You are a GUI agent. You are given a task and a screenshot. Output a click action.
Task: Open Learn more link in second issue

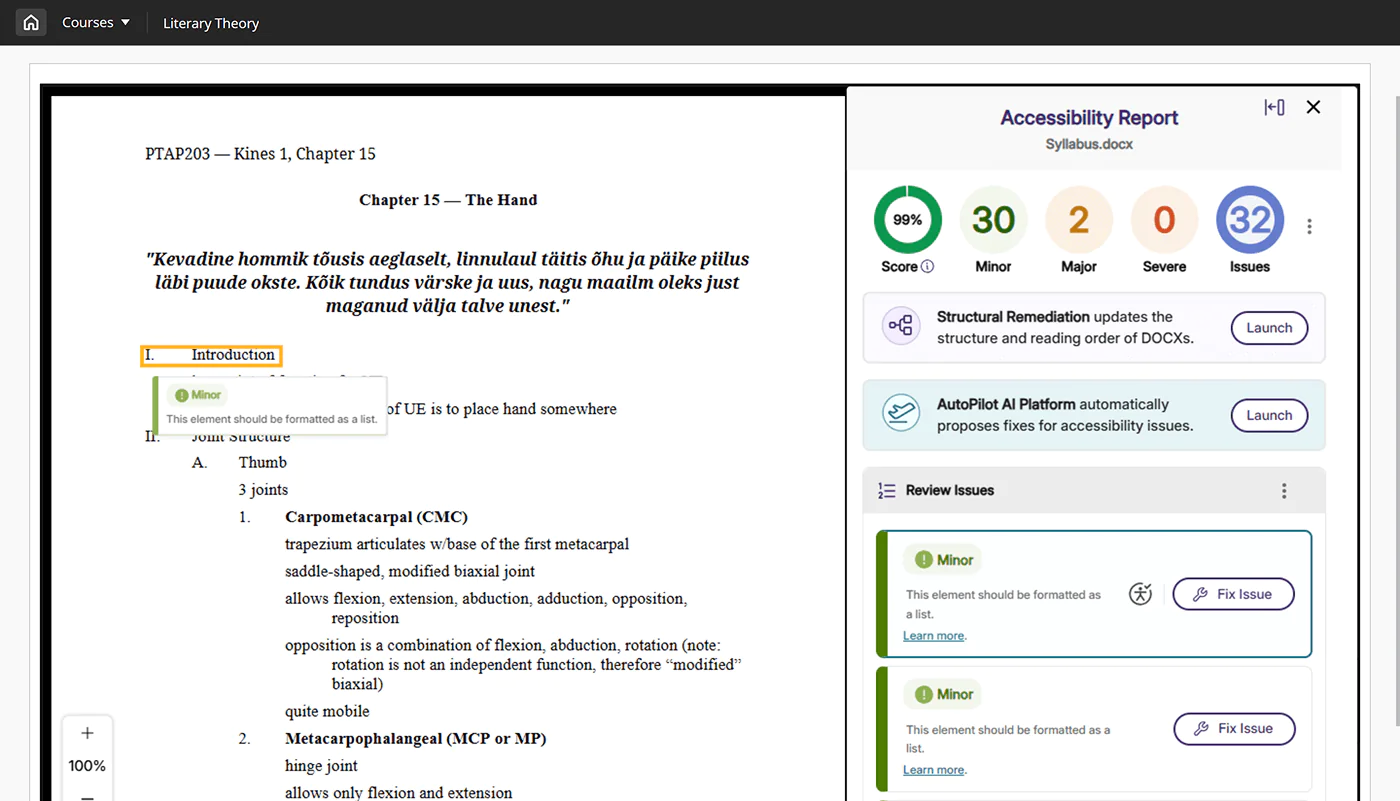point(934,770)
